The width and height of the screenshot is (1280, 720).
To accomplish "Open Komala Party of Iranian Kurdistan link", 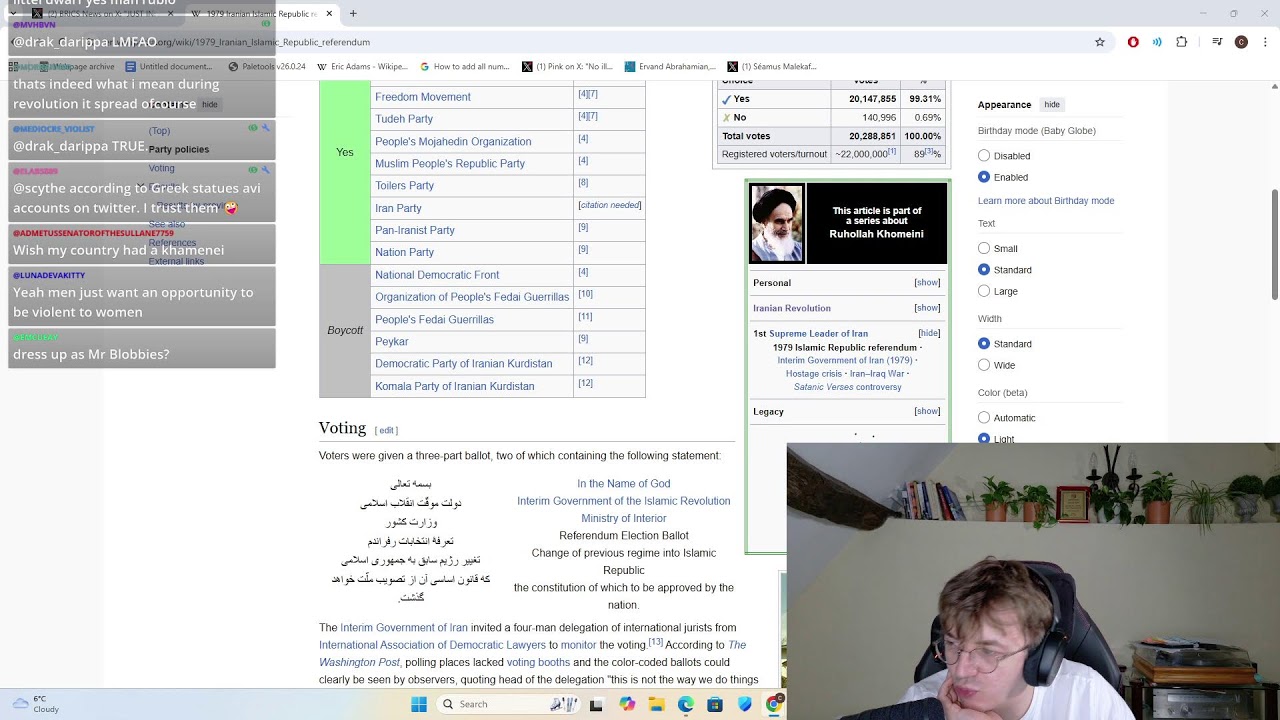I will (455, 386).
